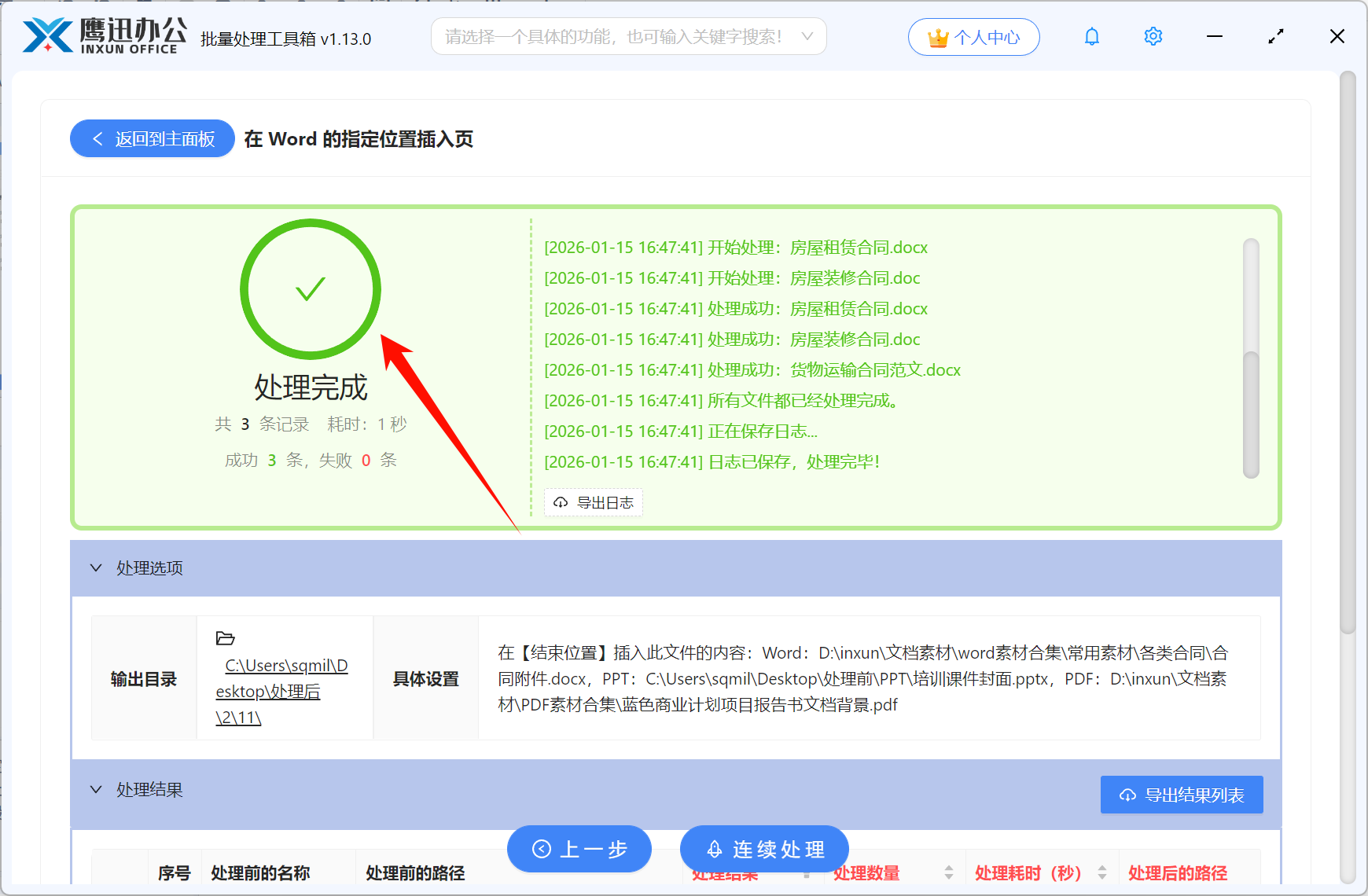Click the download icon on 导出日志
Viewport: 1368px width, 896px height.
click(x=561, y=502)
